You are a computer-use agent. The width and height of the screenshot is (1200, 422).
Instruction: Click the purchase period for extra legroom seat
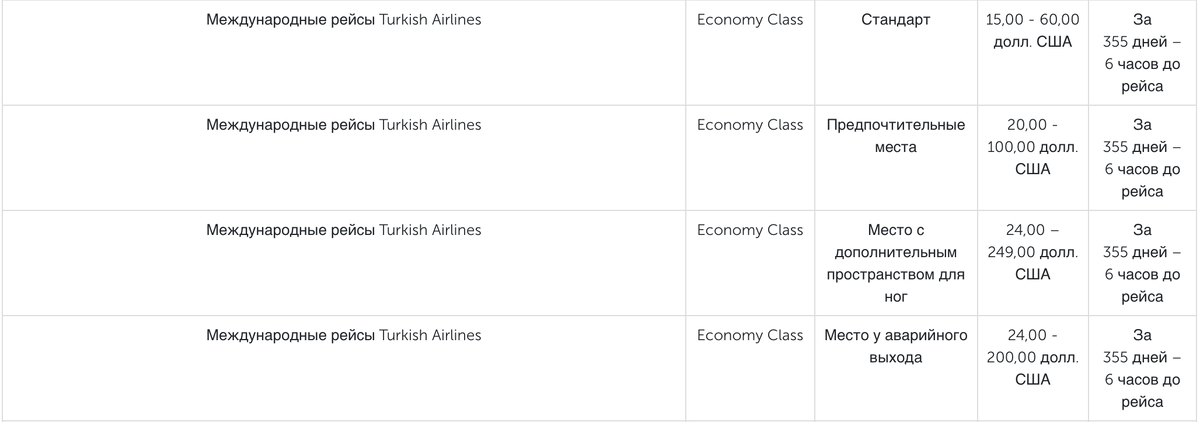point(1142,263)
